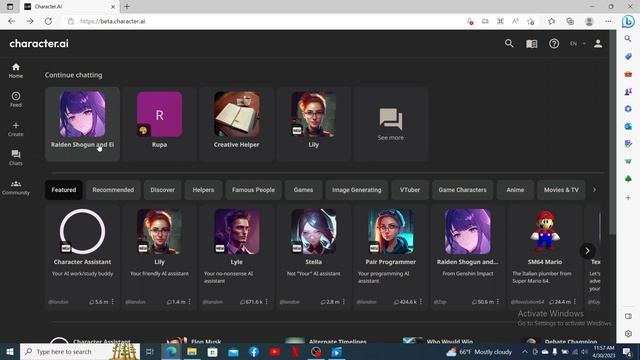Viewport: 640px width, 360px height.
Task: Open the Chats sidebar item
Action: tap(16, 158)
